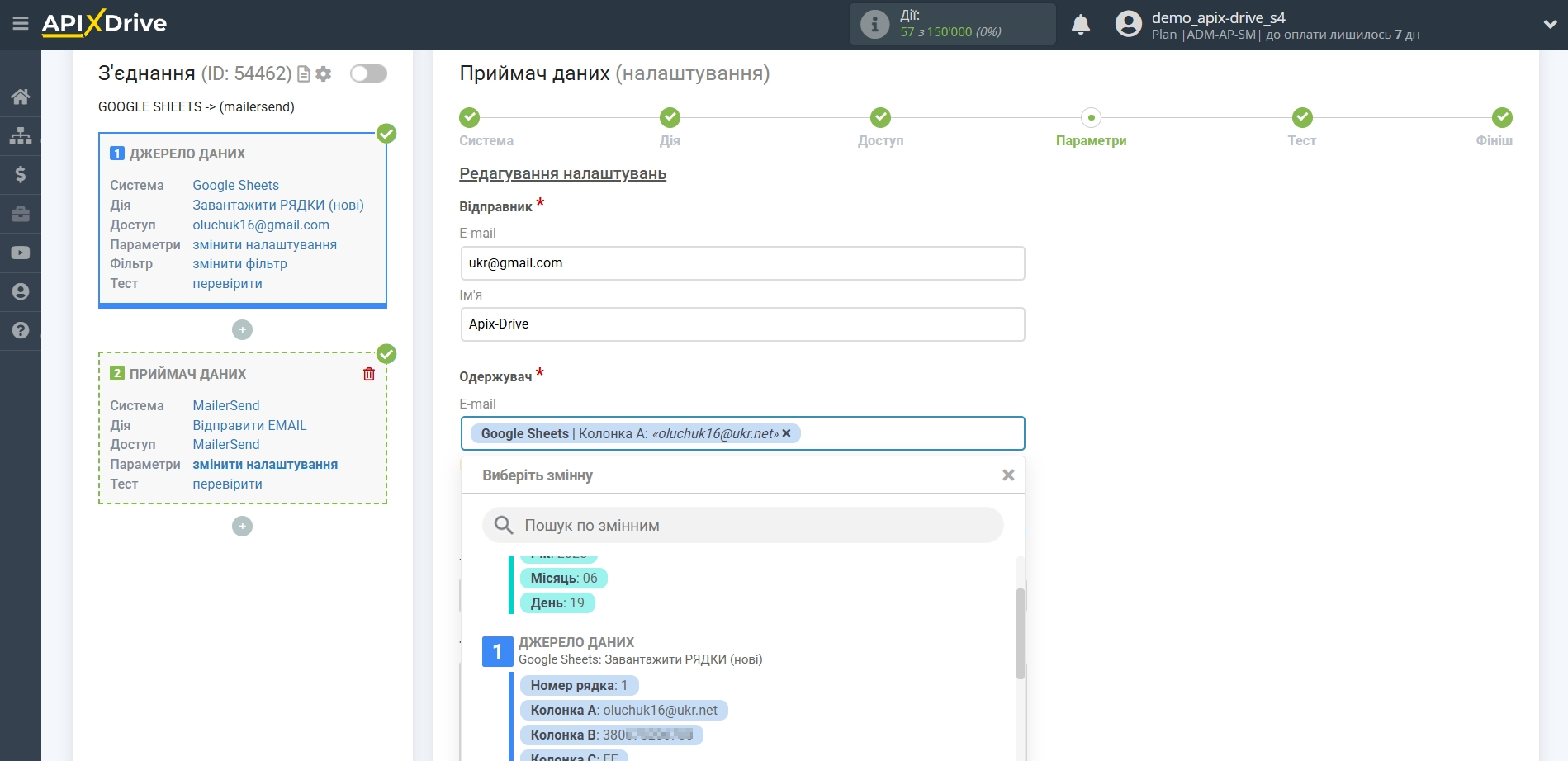Click the actions counter panel
Viewport: 1568px width, 761px height.
coord(953,24)
